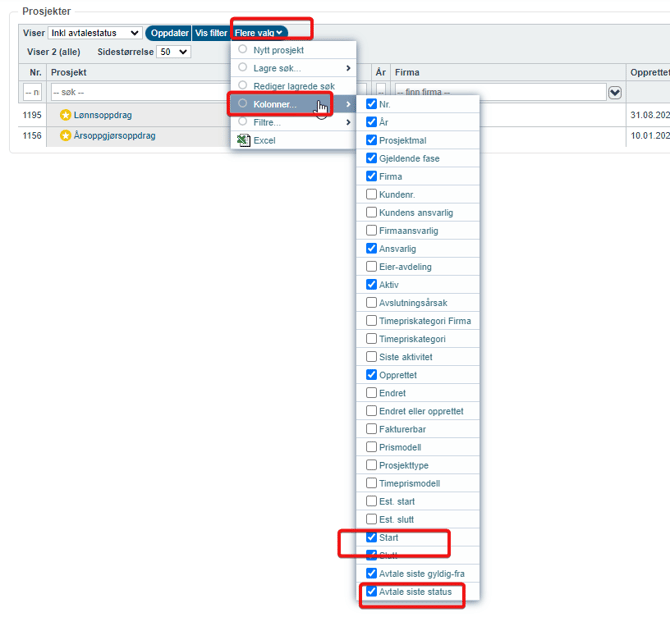Click circle icon next to Filtre
The image size is (670, 631).
243,122
